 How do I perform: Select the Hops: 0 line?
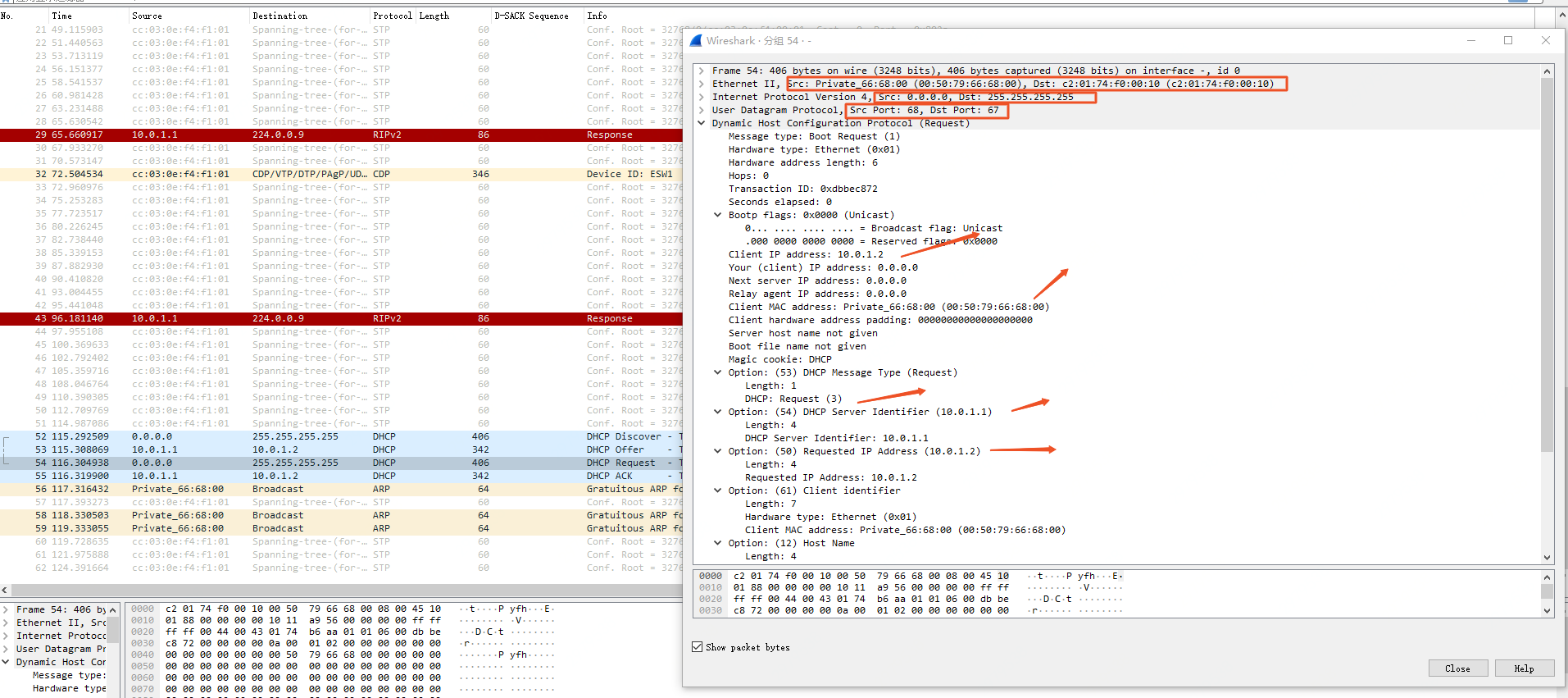coord(748,176)
